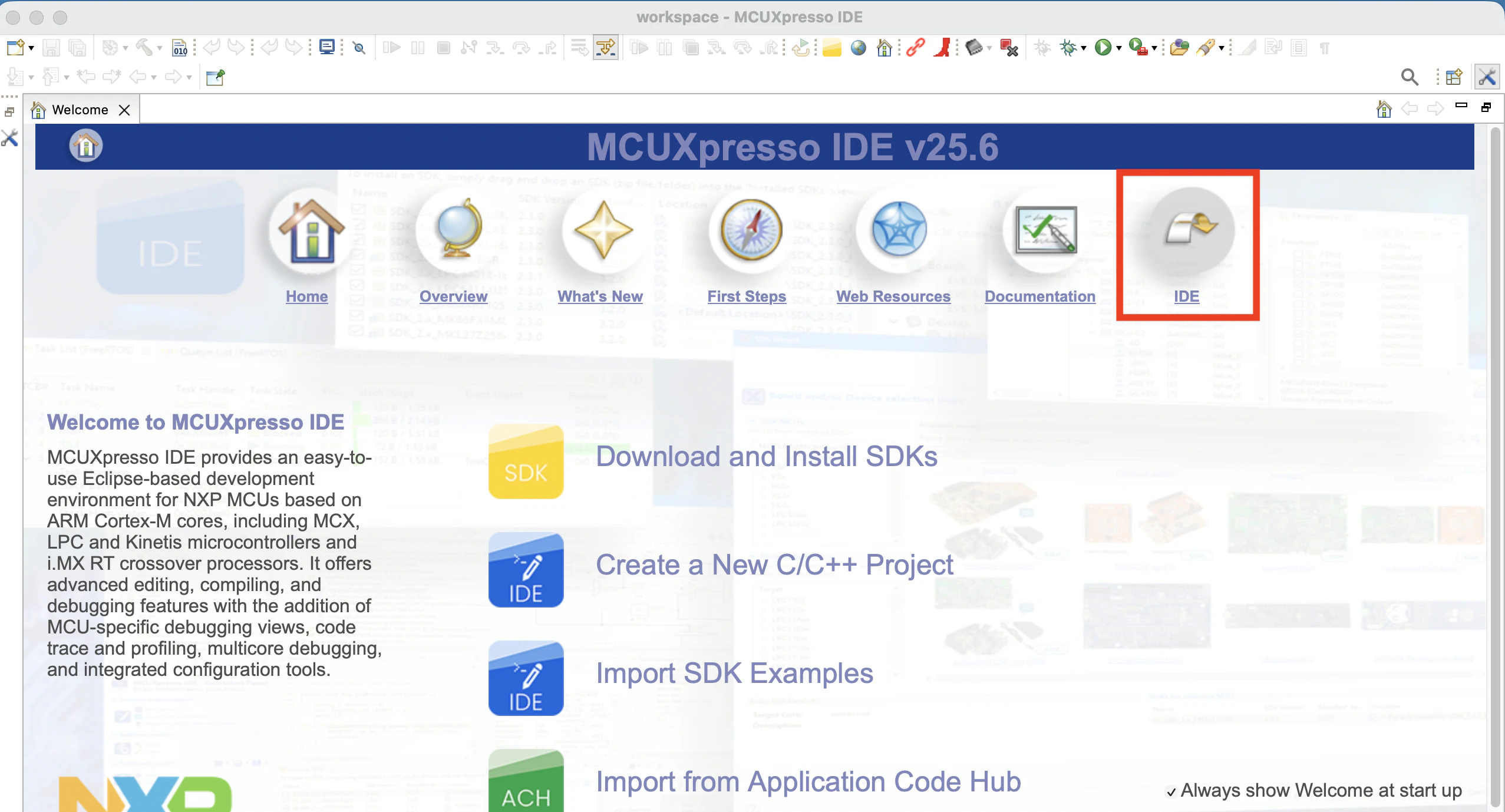Expand the External Tools dropdown arrow
Viewport: 1505px width, 812px height.
coord(1154,48)
